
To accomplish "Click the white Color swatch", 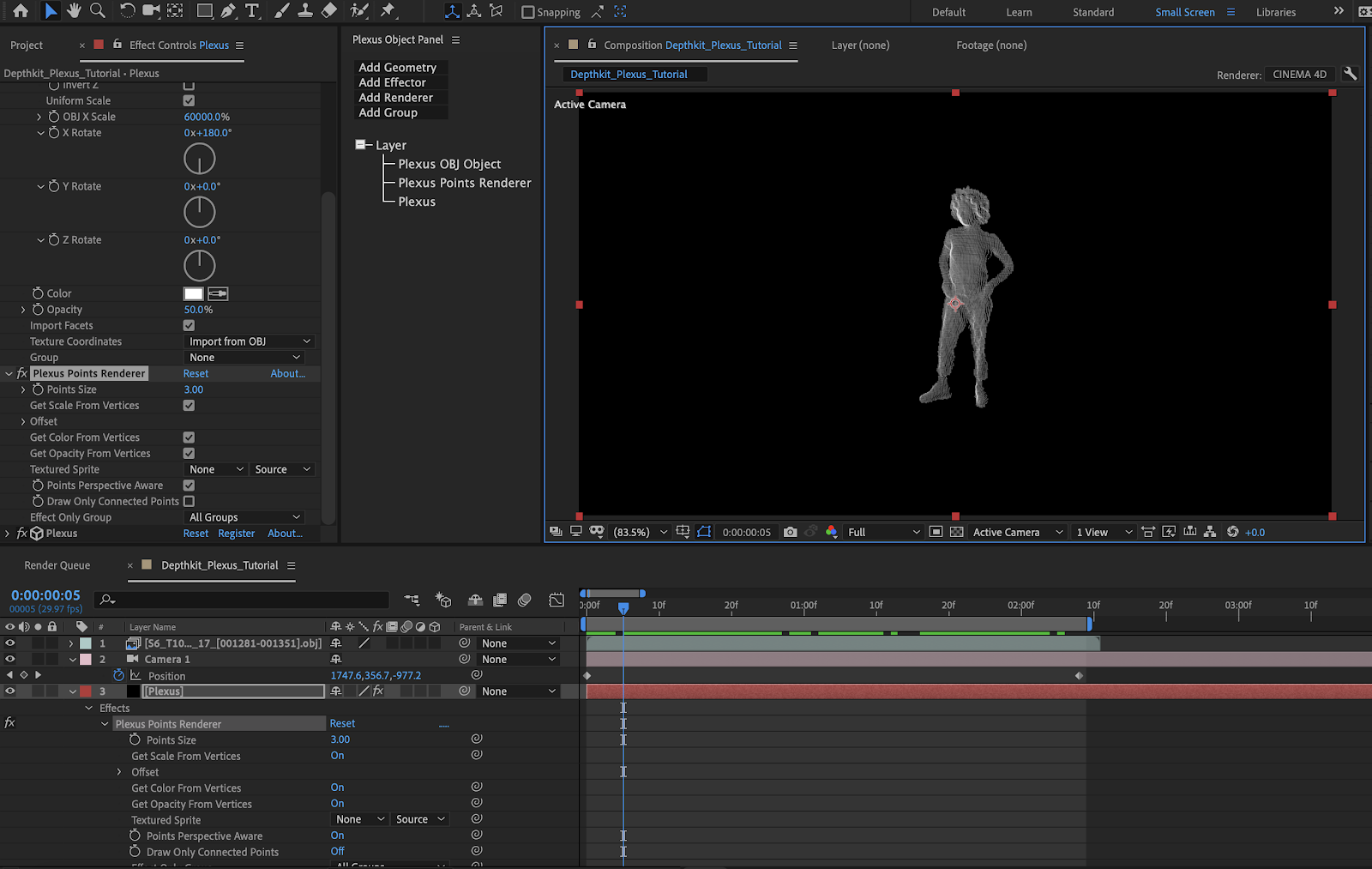I will point(194,293).
